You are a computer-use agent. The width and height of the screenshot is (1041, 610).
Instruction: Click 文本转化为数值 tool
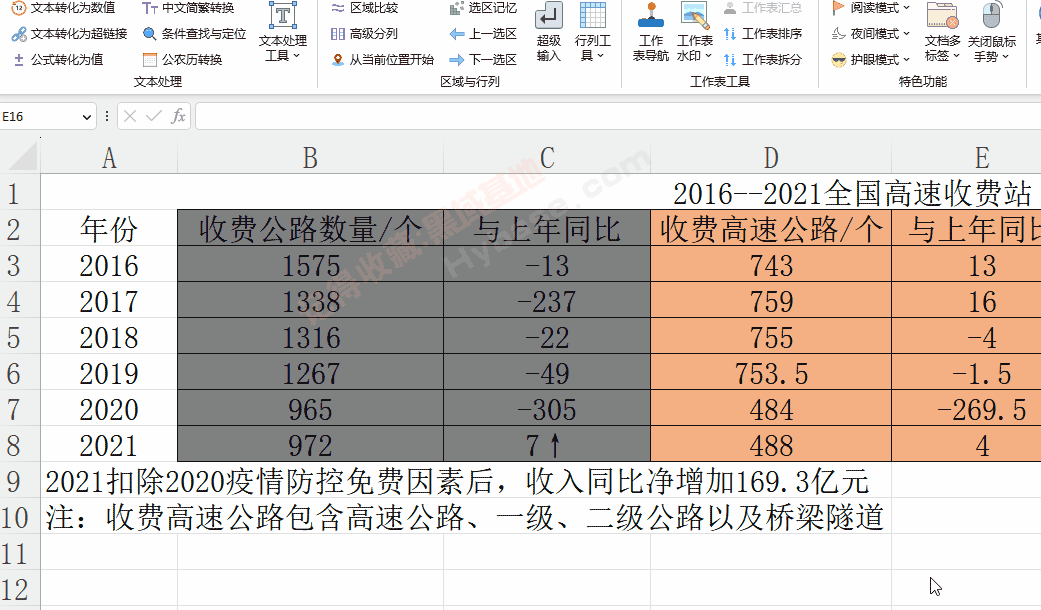tap(64, 8)
